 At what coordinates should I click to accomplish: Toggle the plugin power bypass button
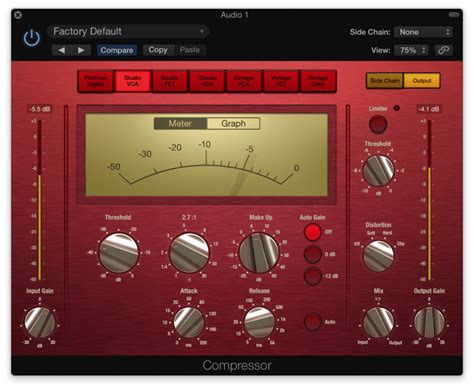coord(32,38)
